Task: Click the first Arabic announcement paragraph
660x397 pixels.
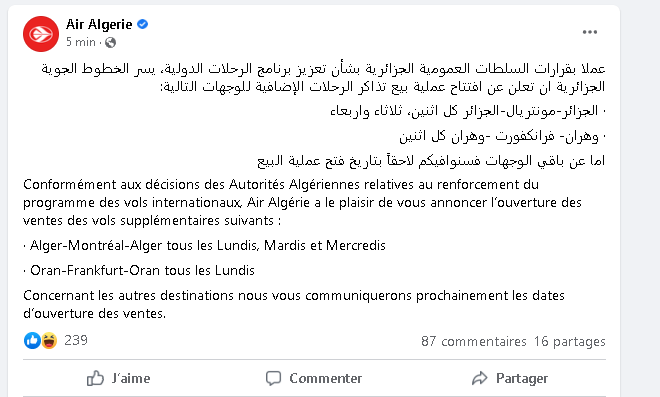Action: (323, 77)
